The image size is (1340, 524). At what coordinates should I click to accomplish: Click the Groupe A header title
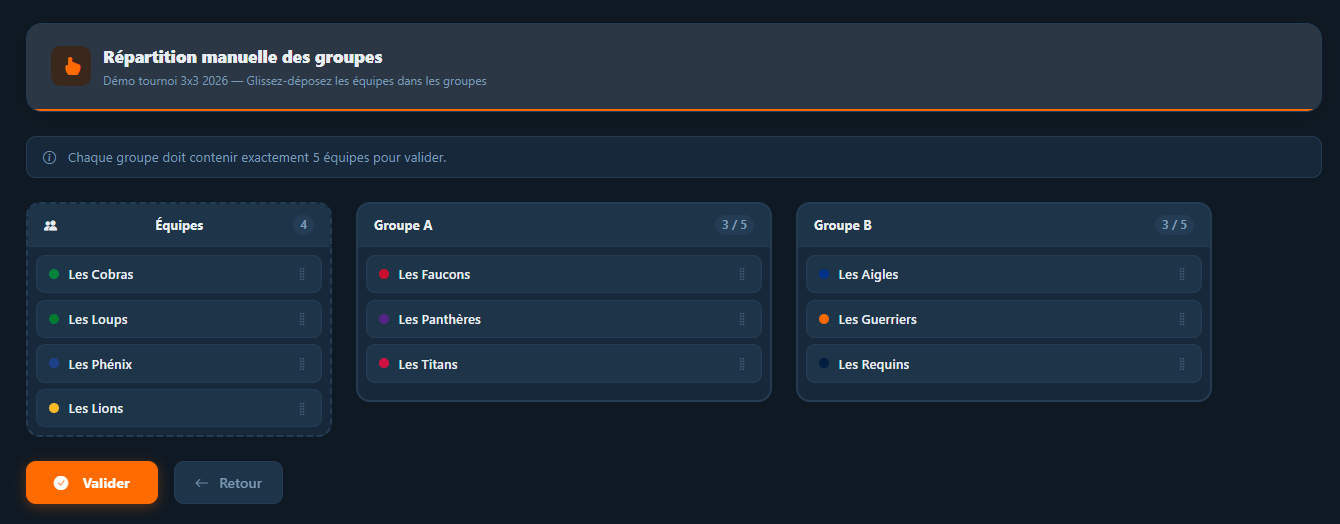[403, 225]
